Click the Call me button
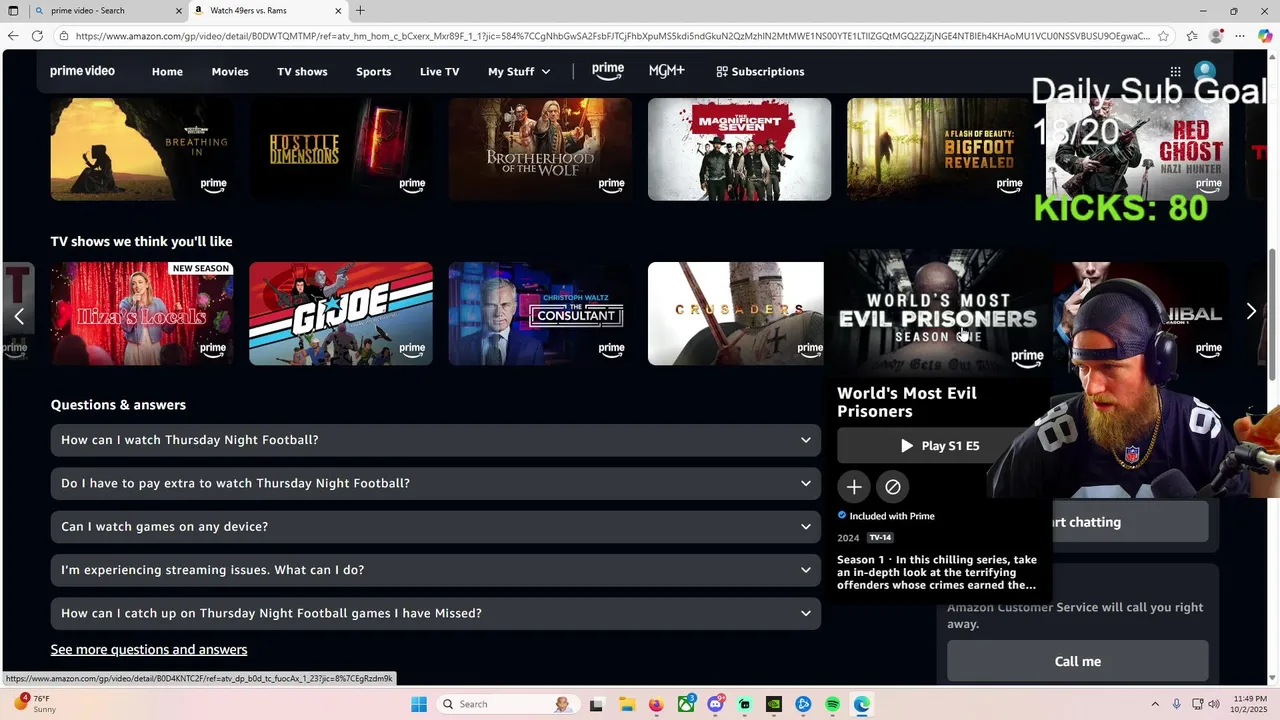 click(1078, 661)
